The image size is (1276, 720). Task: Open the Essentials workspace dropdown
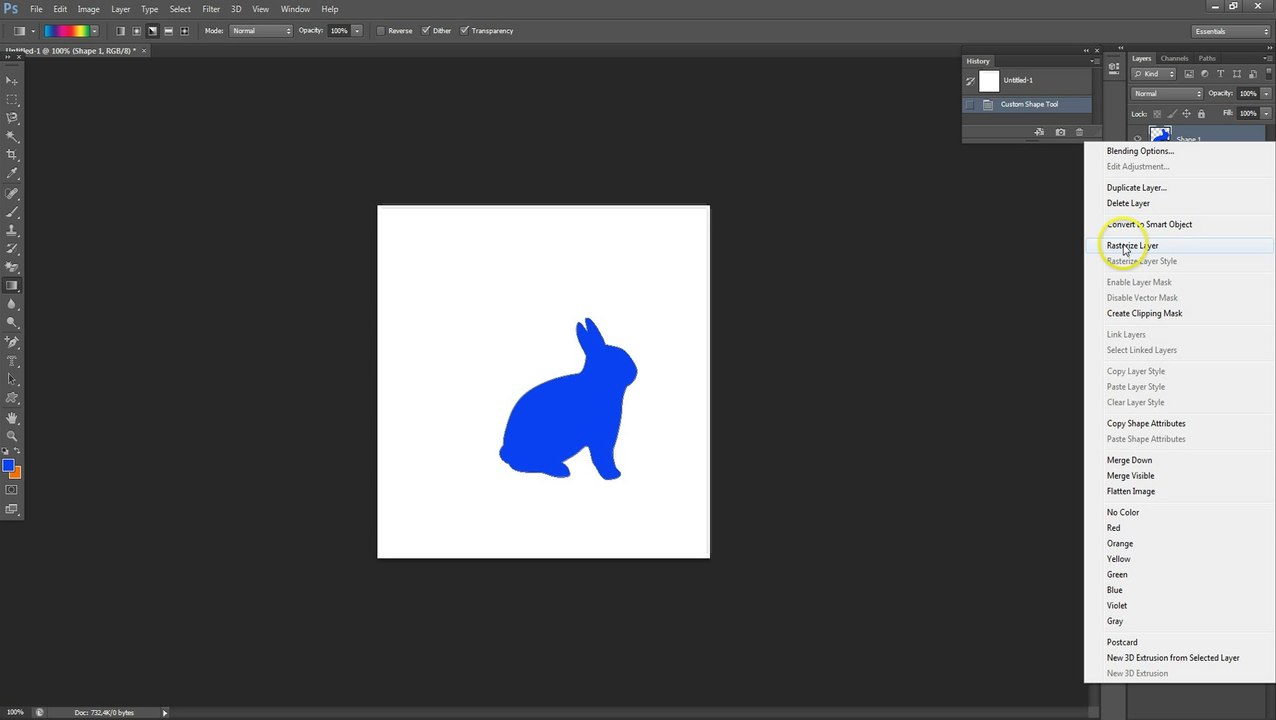coord(1230,31)
